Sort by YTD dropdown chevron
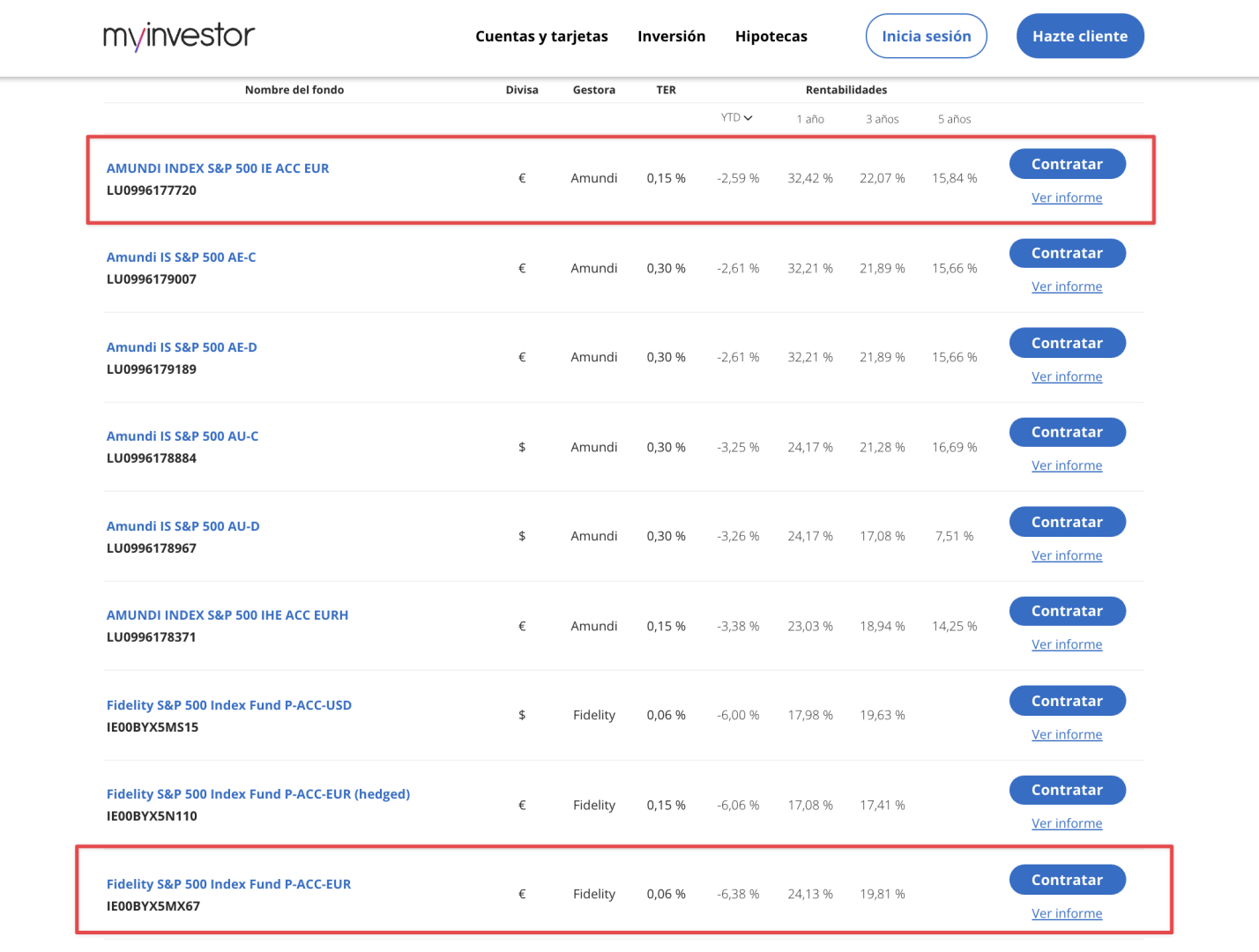Image resolution: width=1259 pixels, height=952 pixels. click(749, 118)
